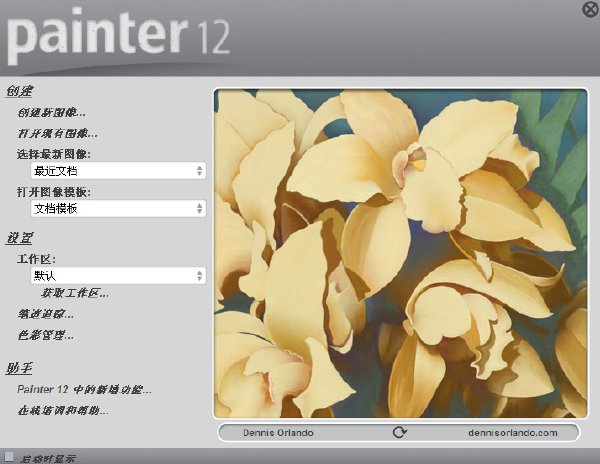Viewport: 600px width, 464px height.
Task: Click the 创建 section heading
Action: [19, 91]
